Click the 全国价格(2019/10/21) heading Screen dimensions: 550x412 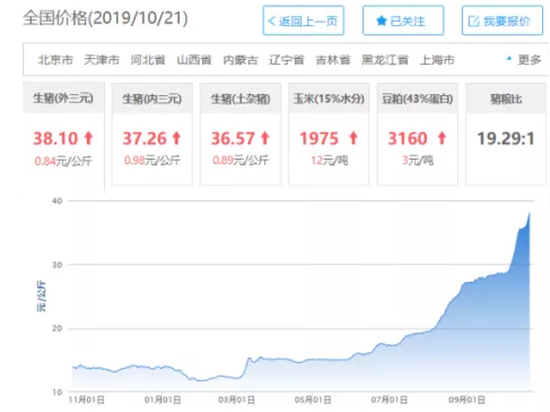pos(105,18)
